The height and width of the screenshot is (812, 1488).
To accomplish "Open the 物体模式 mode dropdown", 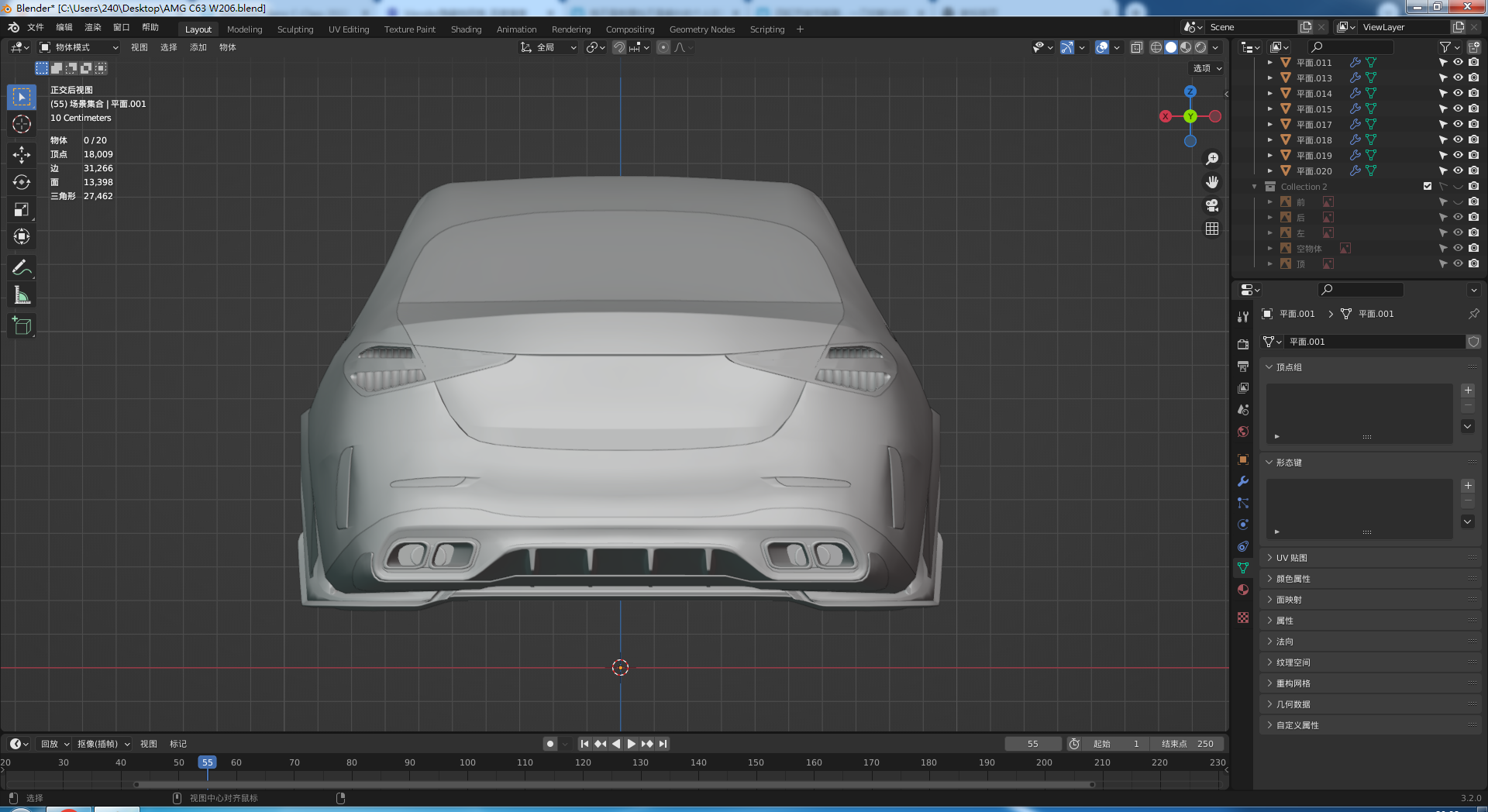I will click(79, 47).
